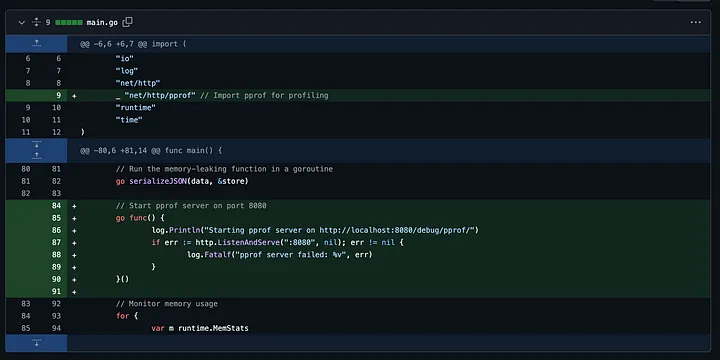The width and height of the screenshot is (720, 360).
Task: Click the main.go file name
Action: click(102, 22)
